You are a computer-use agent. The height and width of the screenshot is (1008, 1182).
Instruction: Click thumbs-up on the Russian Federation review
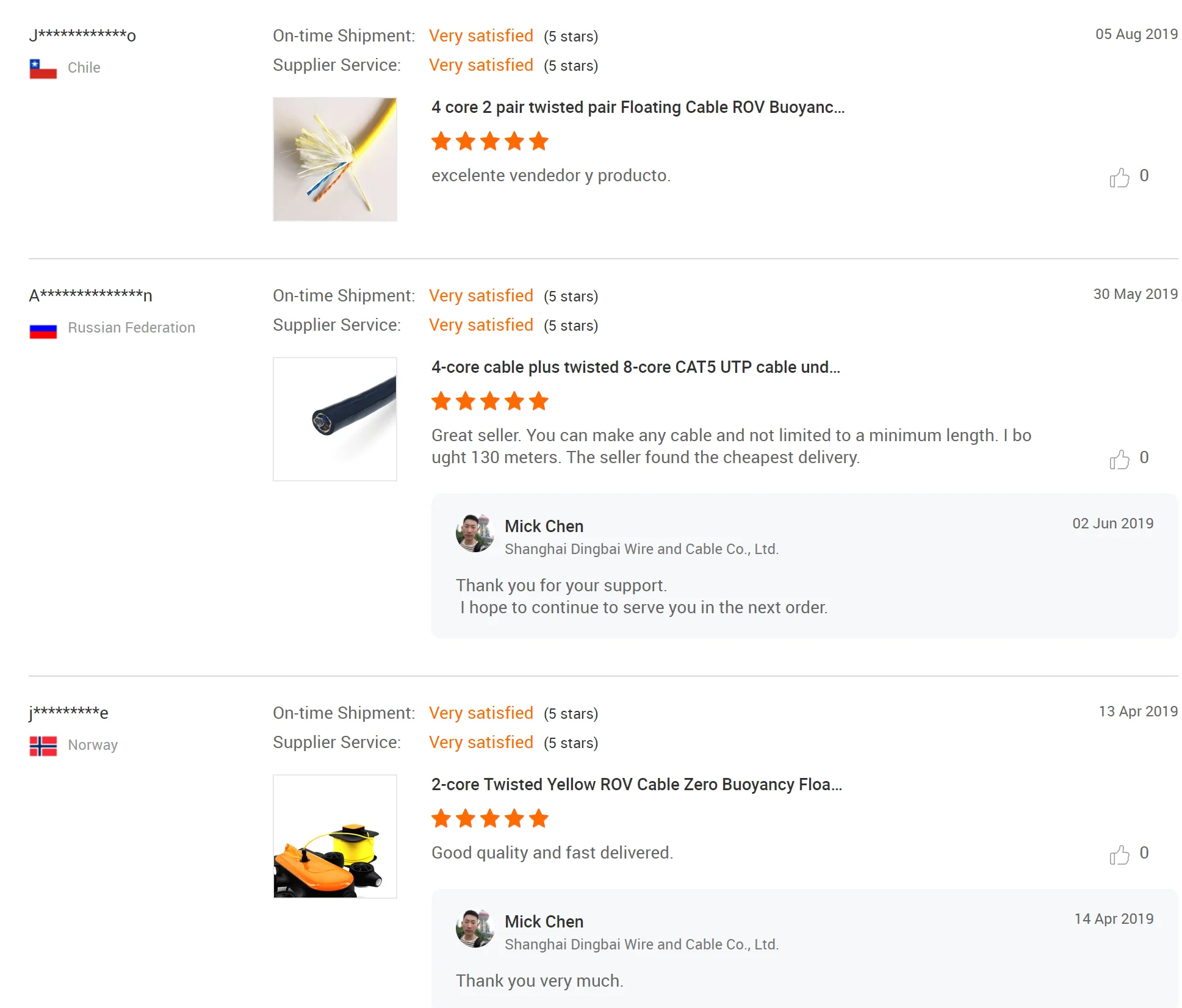[1119, 459]
